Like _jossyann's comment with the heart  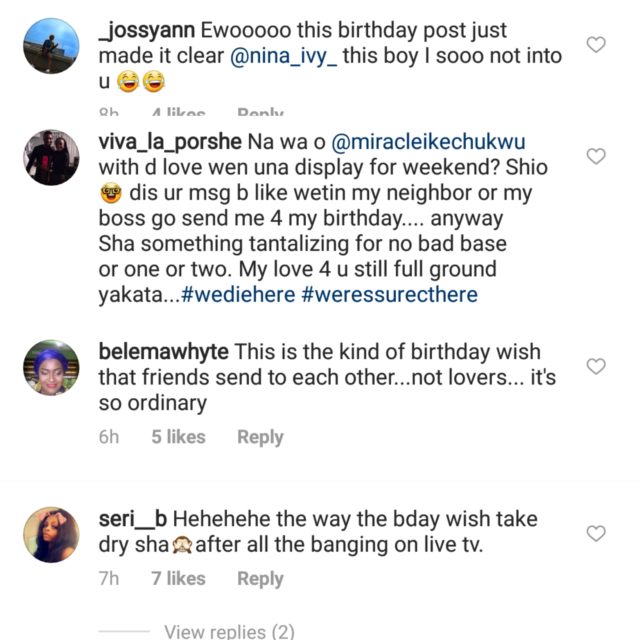[595, 45]
